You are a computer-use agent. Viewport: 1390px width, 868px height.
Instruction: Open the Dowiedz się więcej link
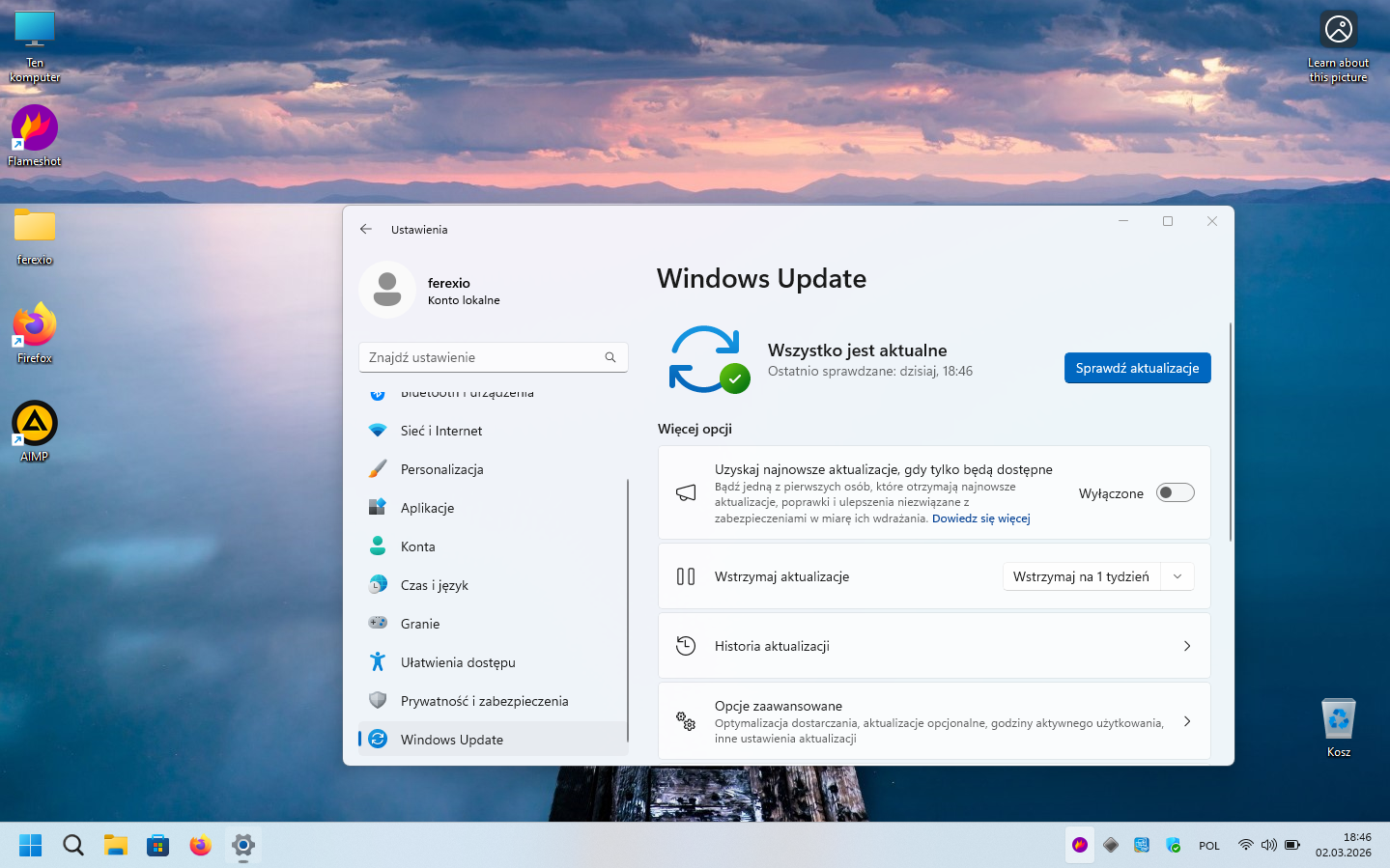point(980,518)
